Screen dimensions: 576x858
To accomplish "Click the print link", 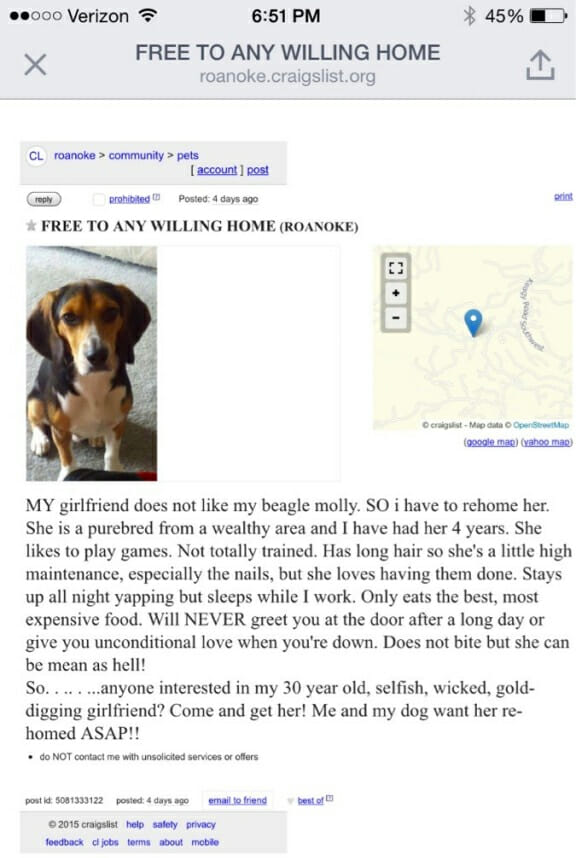I will [x=562, y=197].
